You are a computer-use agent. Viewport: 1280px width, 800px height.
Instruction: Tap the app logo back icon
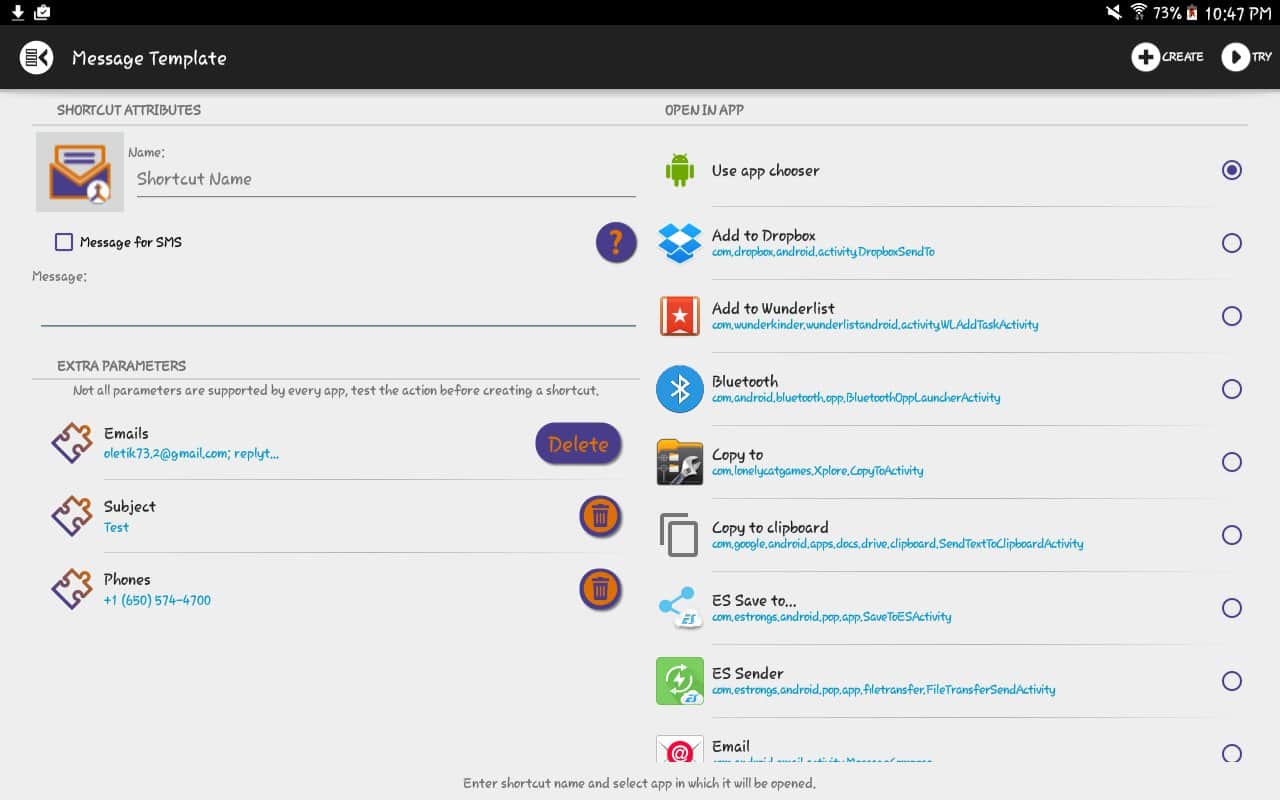[37, 57]
